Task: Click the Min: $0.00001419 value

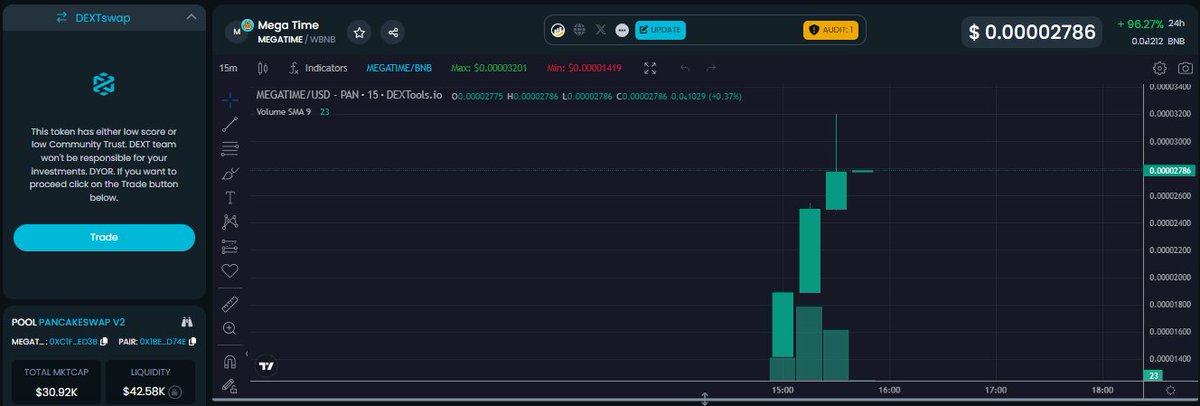Action: pyautogui.click(x=585, y=68)
